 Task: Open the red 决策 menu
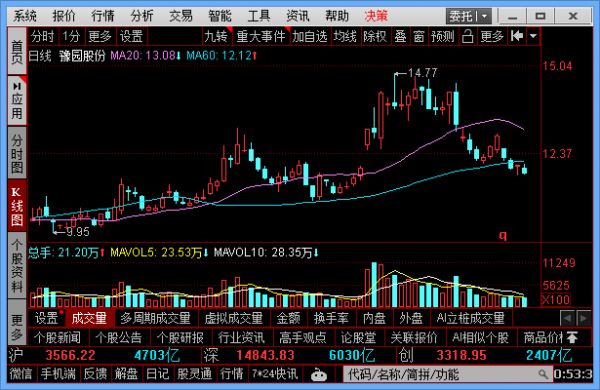(x=376, y=16)
